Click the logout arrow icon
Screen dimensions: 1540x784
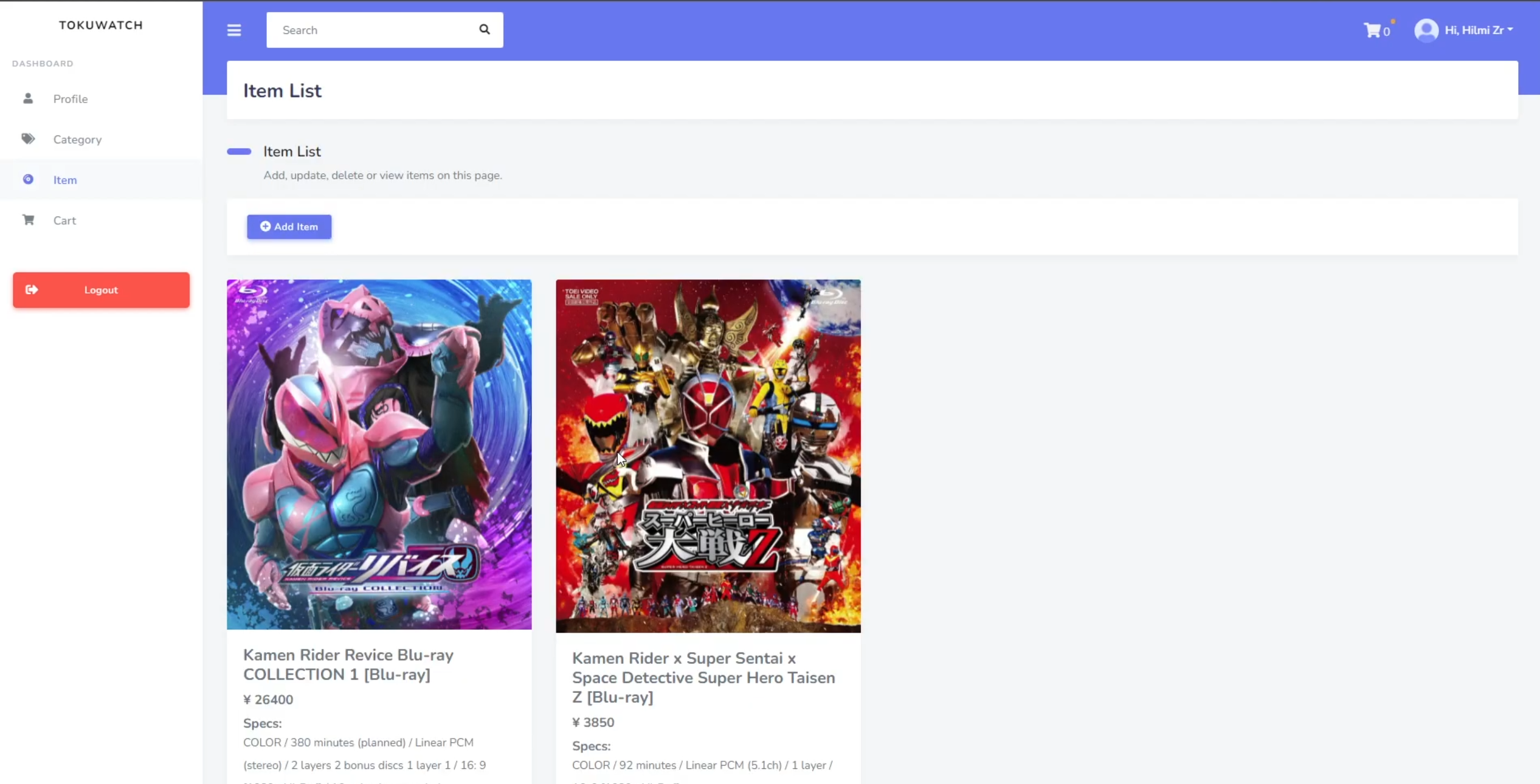[x=32, y=289]
